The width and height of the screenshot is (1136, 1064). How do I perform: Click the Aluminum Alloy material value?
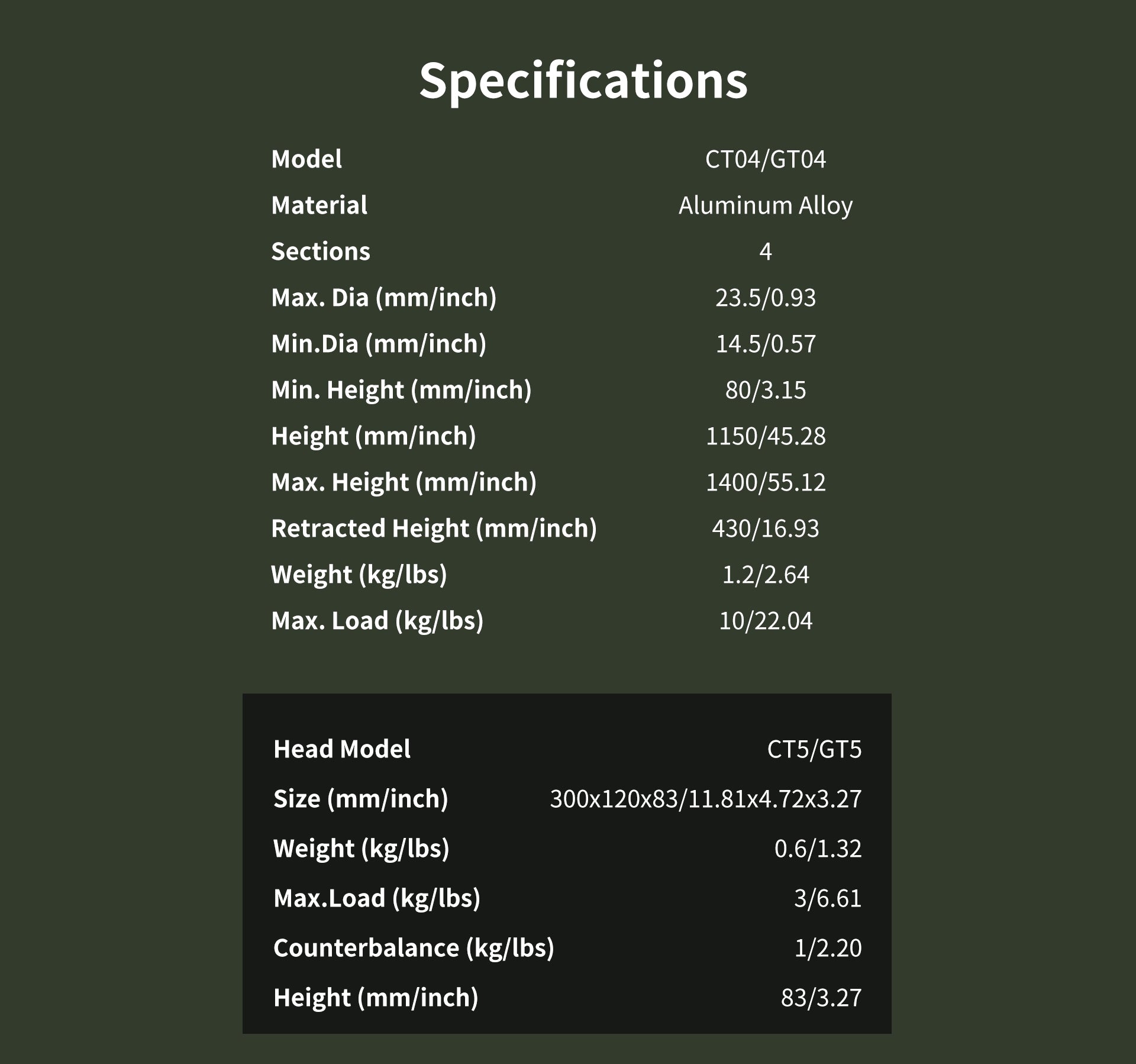coord(765,205)
